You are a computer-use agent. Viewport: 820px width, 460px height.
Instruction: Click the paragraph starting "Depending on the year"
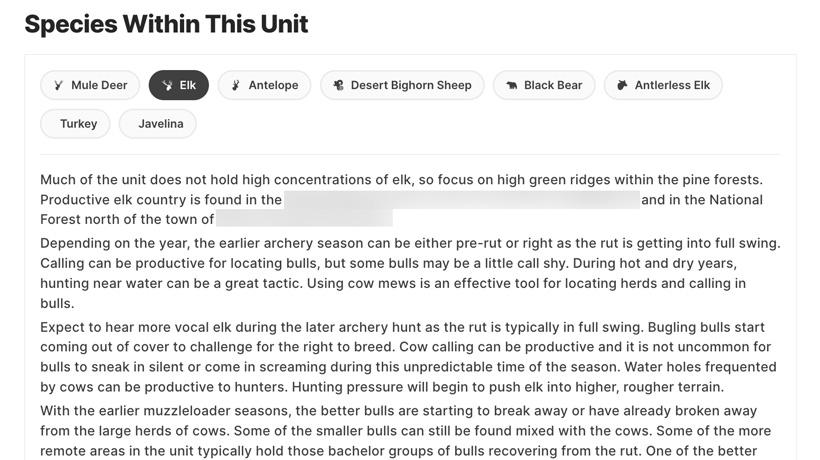pos(410,273)
